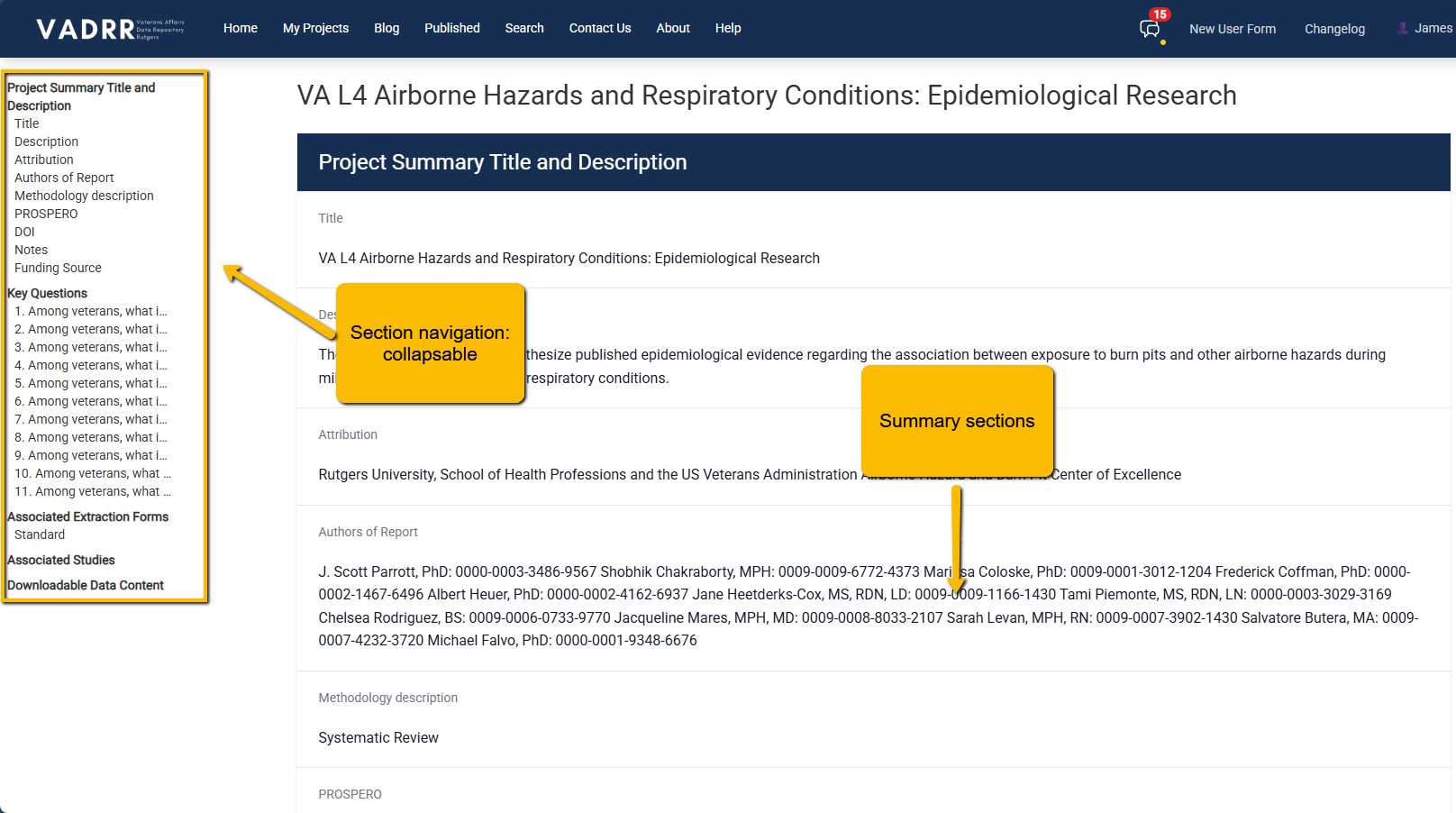Select key question 2 in the sidebar
The image size is (1456, 813).
91,329
